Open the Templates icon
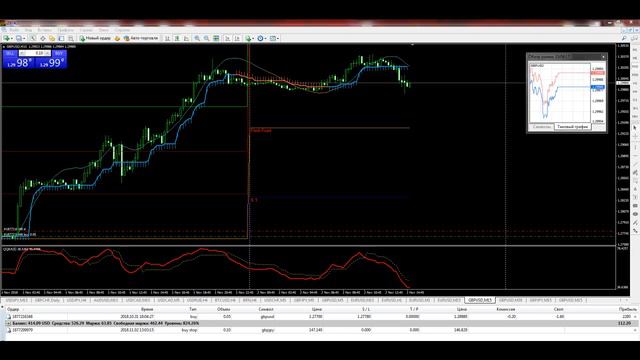 tap(273, 38)
